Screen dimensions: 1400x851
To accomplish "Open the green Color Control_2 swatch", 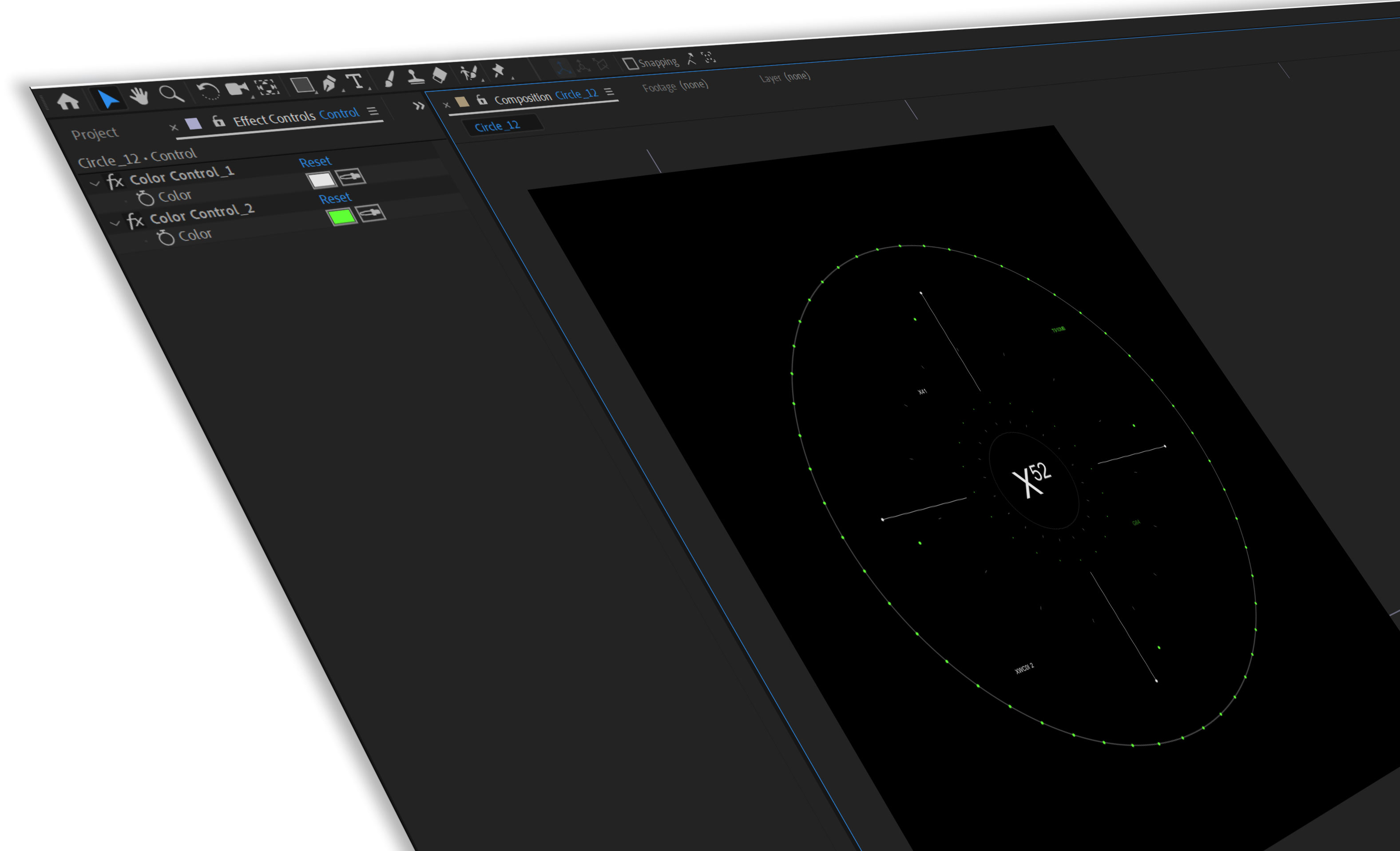I will [x=342, y=217].
